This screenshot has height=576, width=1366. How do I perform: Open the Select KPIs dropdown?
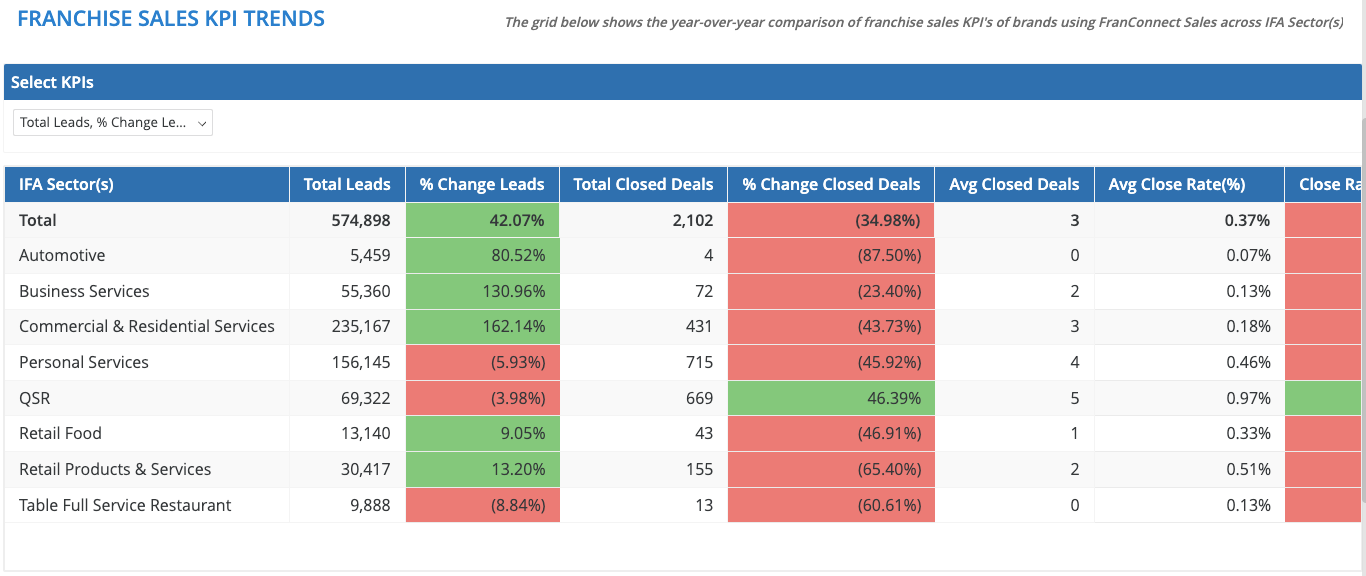click(x=113, y=123)
